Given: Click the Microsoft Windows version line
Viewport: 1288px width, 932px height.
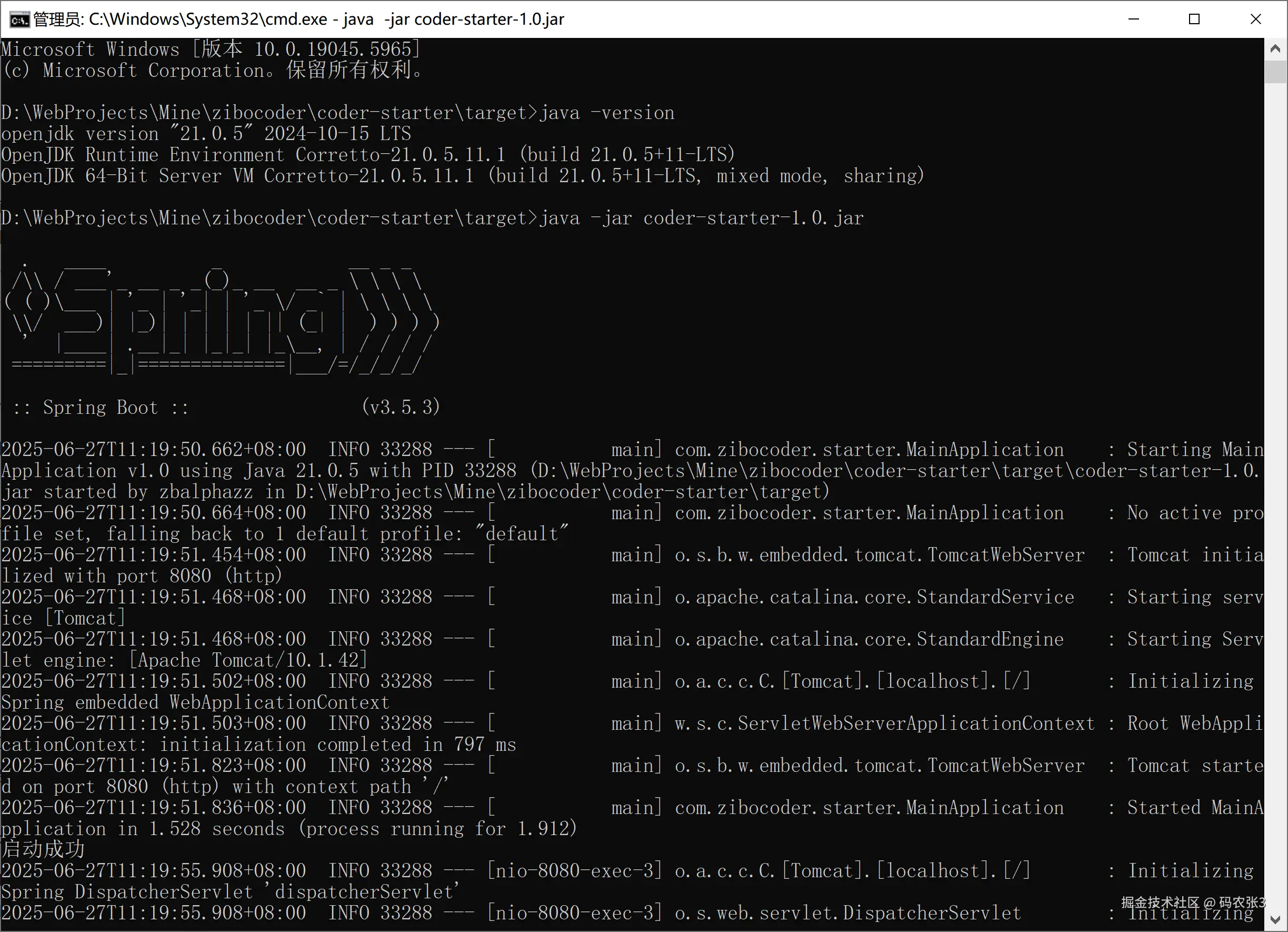Looking at the screenshot, I should pos(210,49).
